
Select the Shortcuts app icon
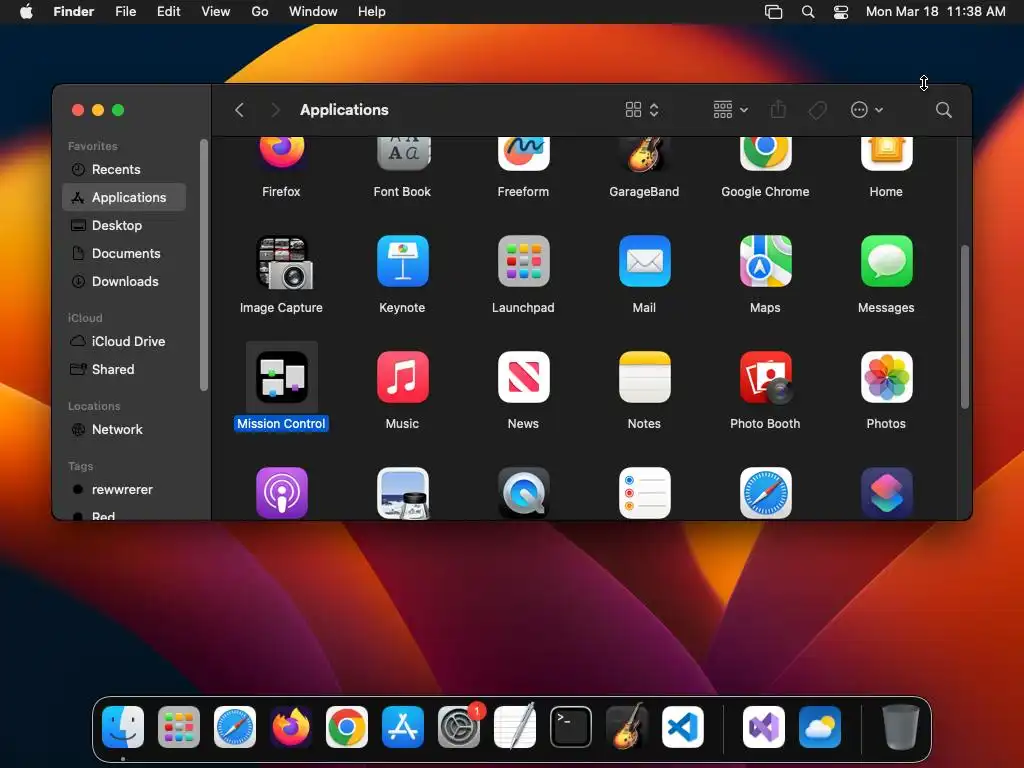point(886,493)
